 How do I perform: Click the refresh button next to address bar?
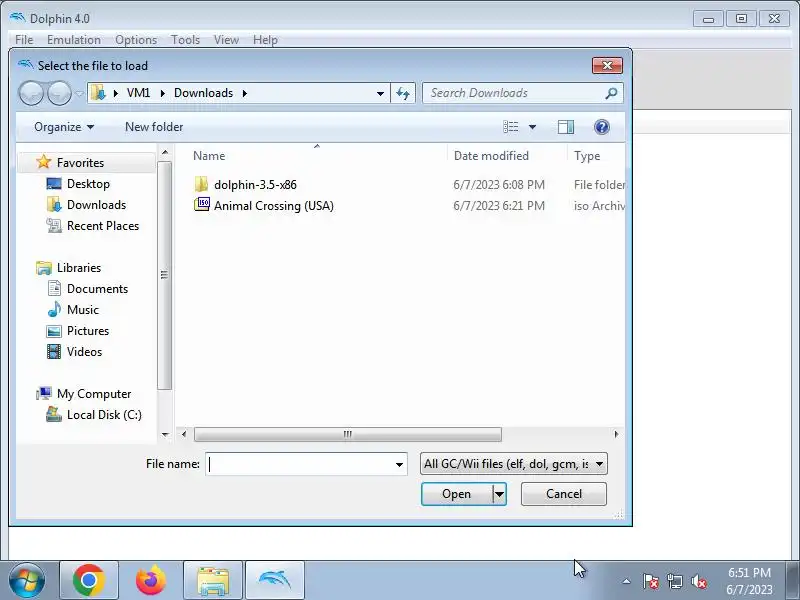click(x=403, y=93)
